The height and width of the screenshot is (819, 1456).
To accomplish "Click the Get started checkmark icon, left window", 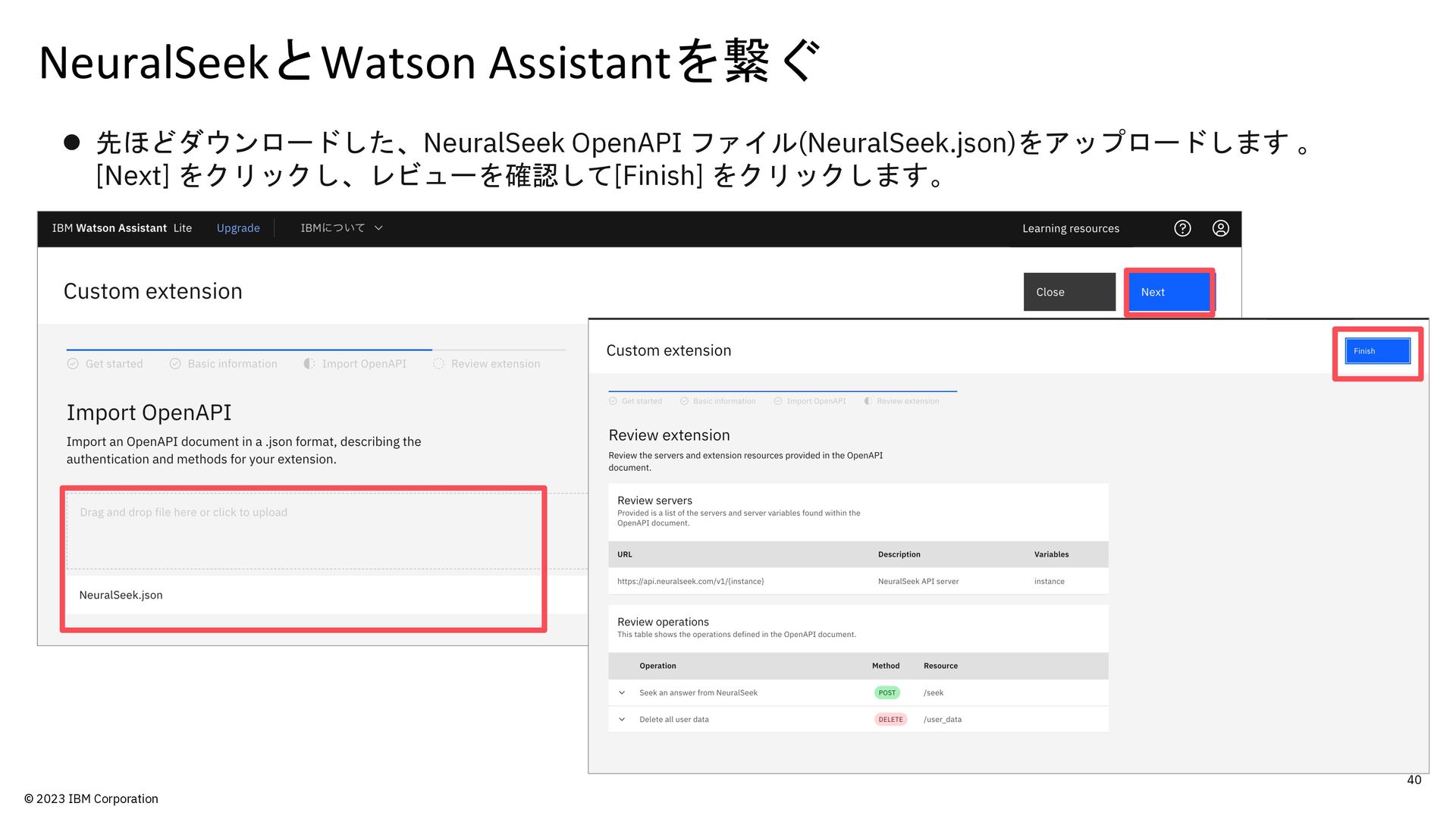I will (x=73, y=364).
